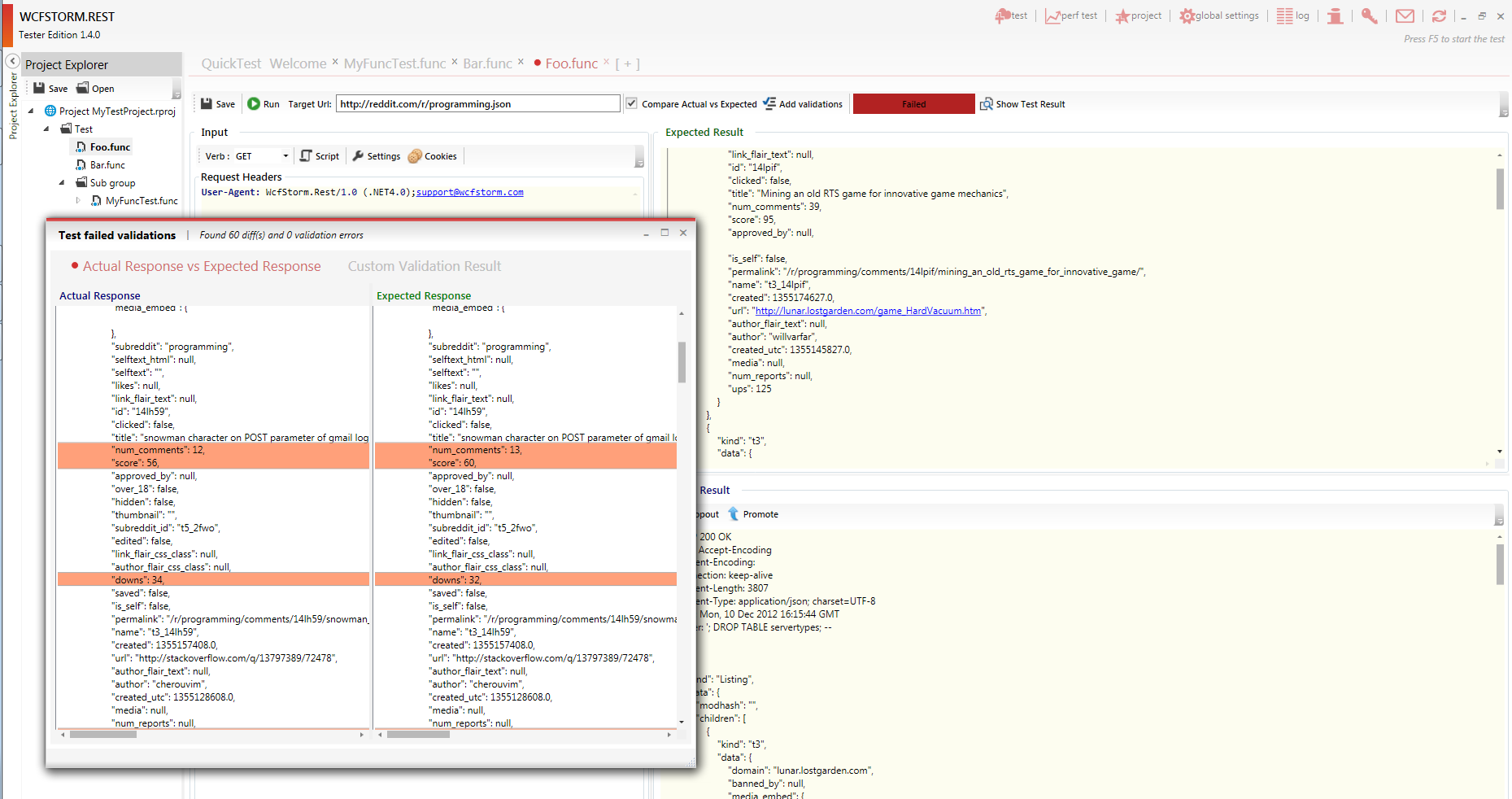
Task: Click the new test cloud icon
Action: [1002, 16]
